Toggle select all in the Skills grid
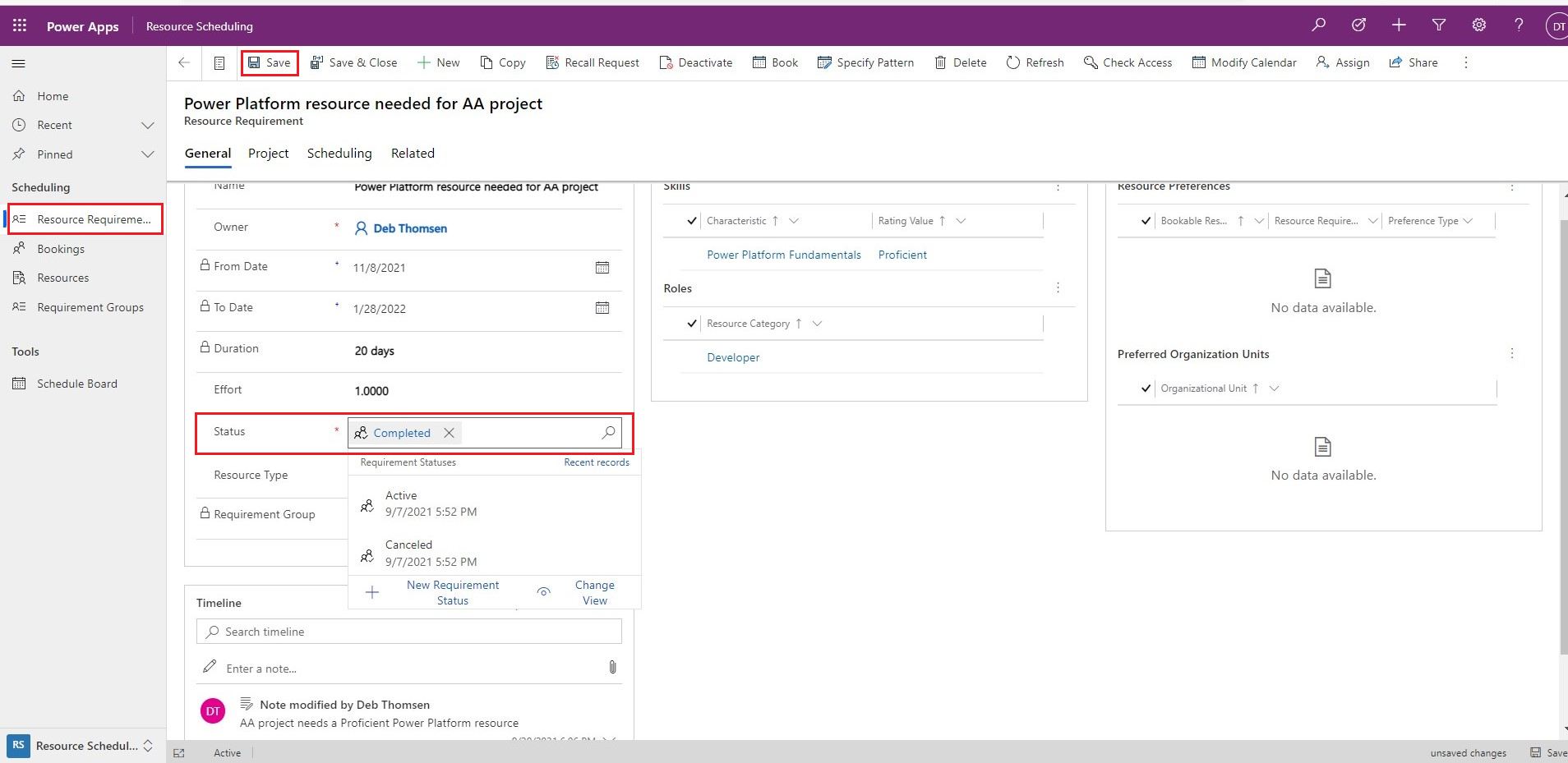The width and height of the screenshot is (1568, 763). [x=692, y=221]
